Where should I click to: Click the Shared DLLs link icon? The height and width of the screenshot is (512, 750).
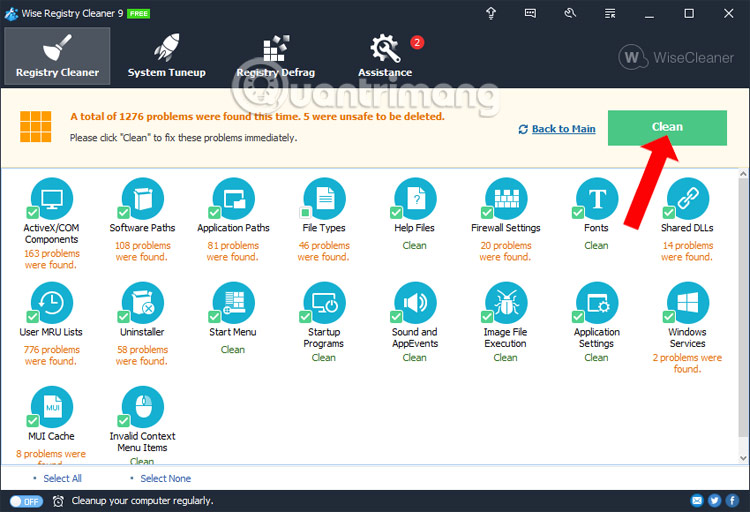click(688, 198)
